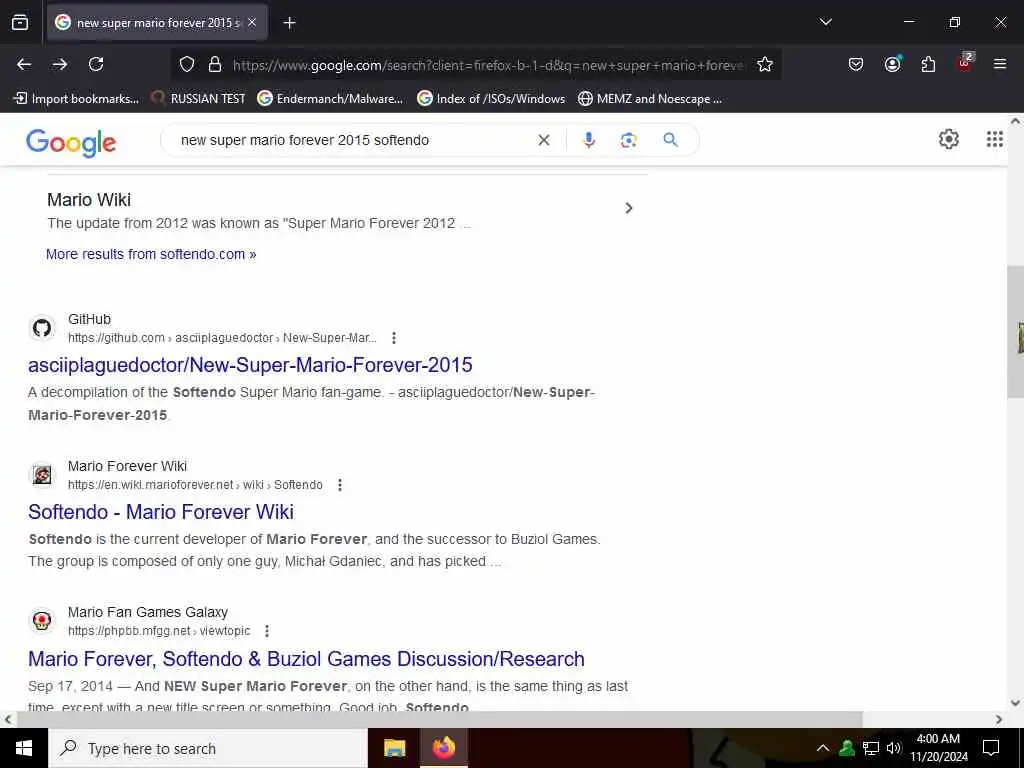Click scroll down arrow on vertical scrollbar
The image size is (1024, 768).
pos(1016,703)
